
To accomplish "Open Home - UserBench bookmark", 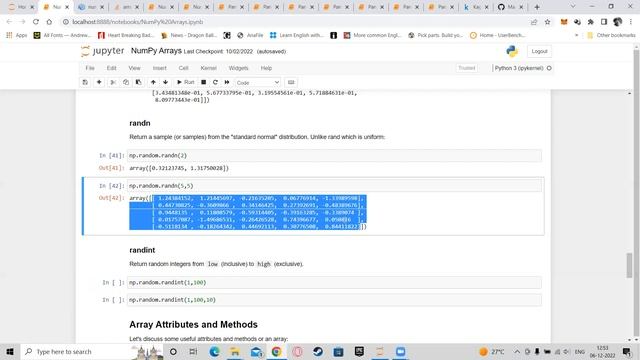I will point(498,36).
